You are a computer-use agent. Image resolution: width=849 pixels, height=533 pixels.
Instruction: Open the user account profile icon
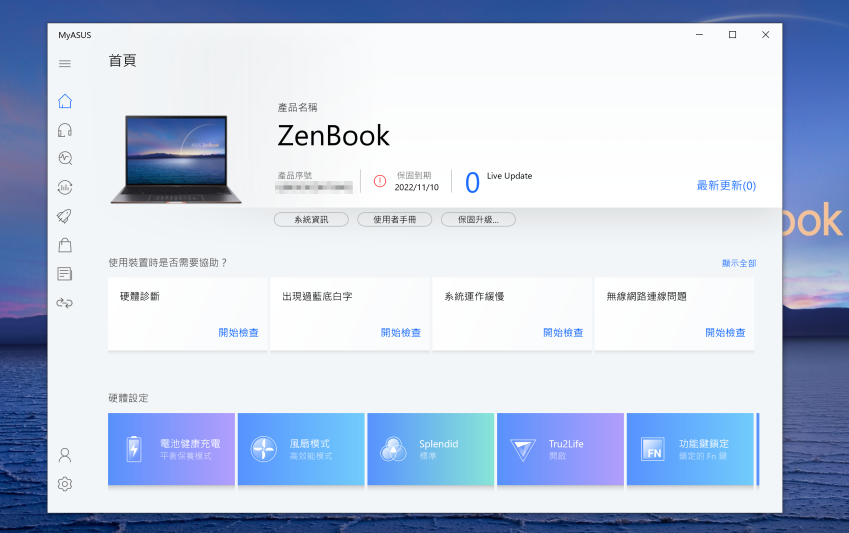tap(65, 455)
